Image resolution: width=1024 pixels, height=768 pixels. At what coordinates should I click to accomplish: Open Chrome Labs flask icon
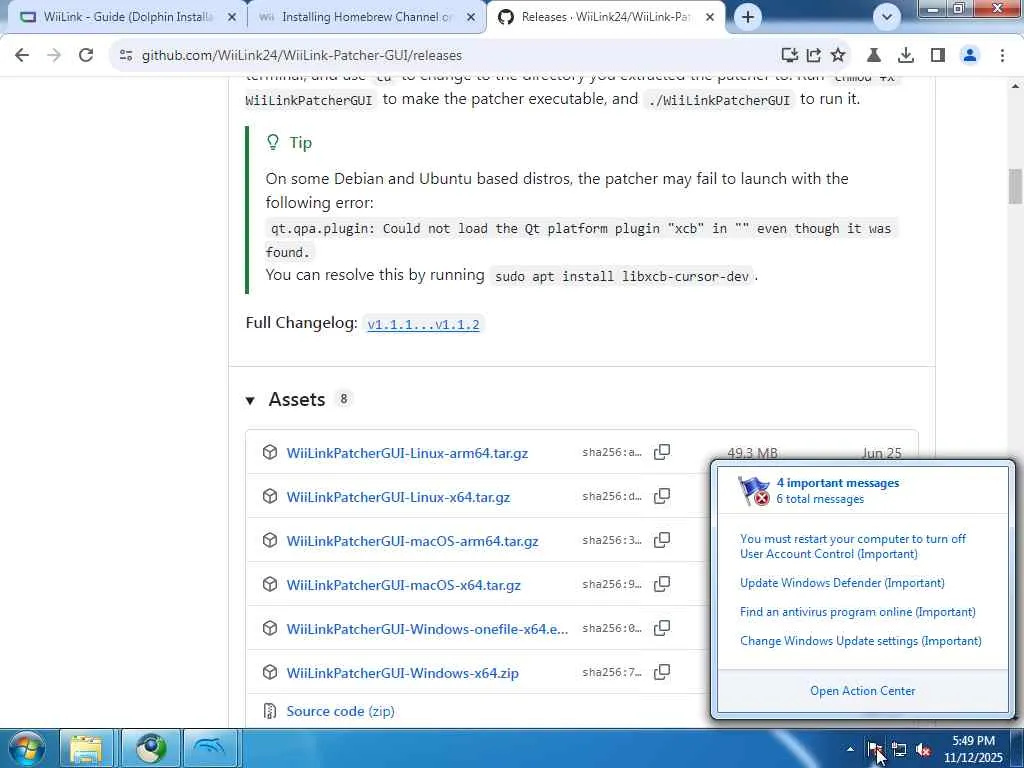pos(874,56)
